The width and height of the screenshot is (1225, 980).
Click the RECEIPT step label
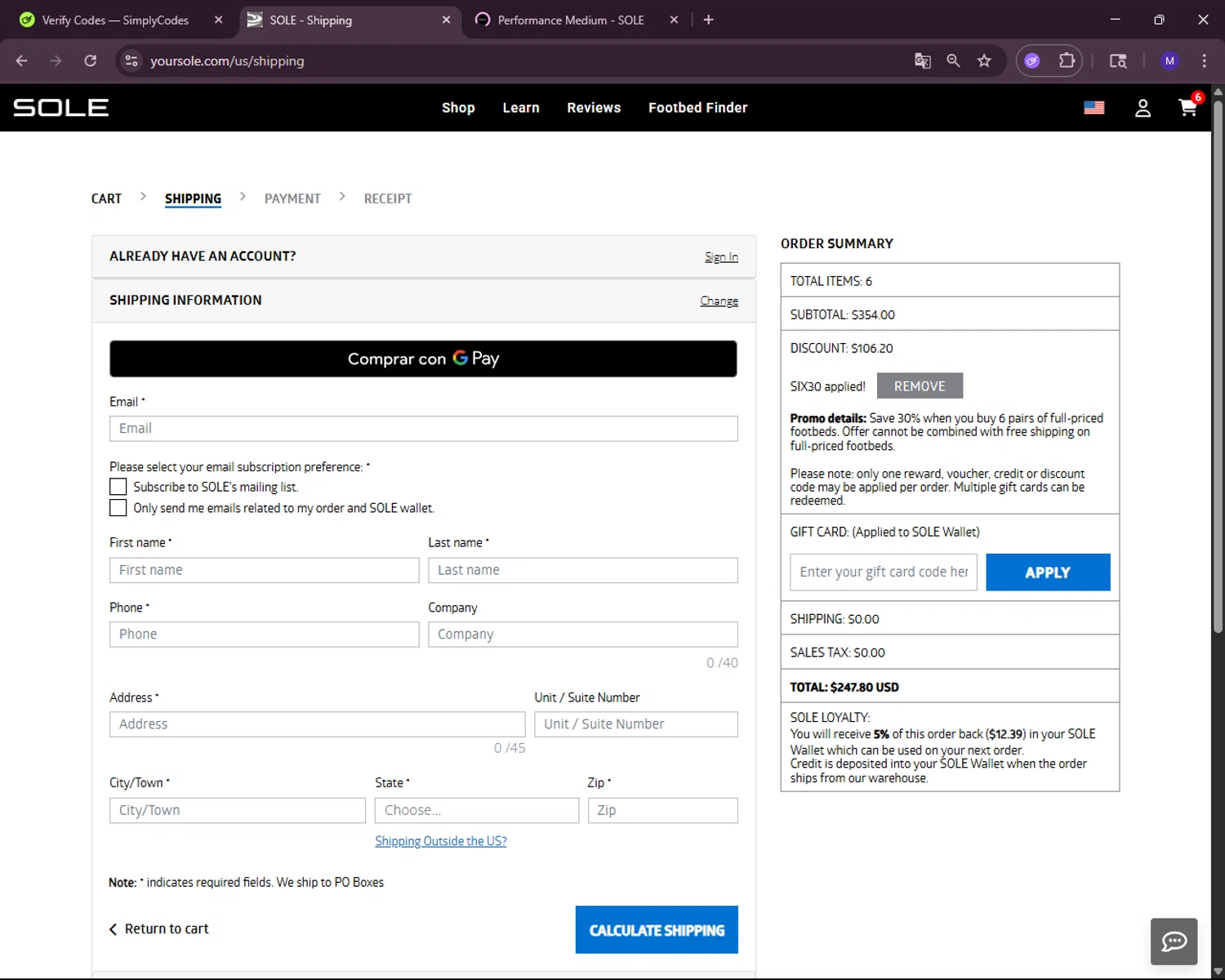tap(388, 198)
